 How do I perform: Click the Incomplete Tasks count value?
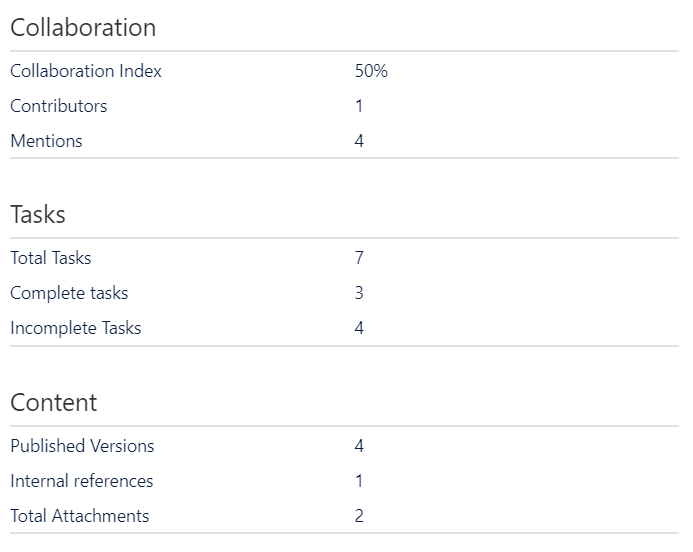[x=359, y=328]
